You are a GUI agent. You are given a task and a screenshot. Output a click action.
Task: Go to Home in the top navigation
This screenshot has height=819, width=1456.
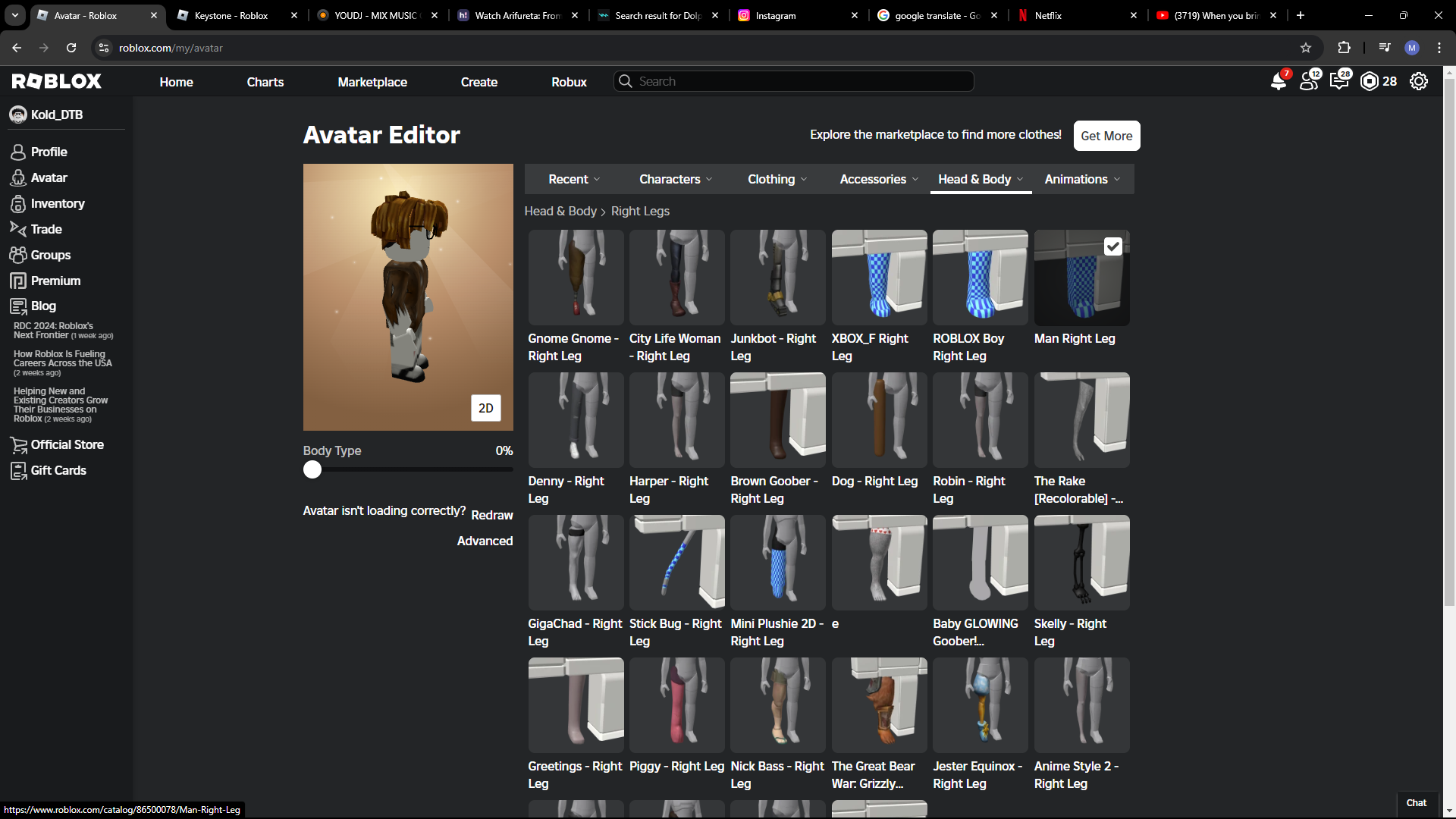coord(177,82)
